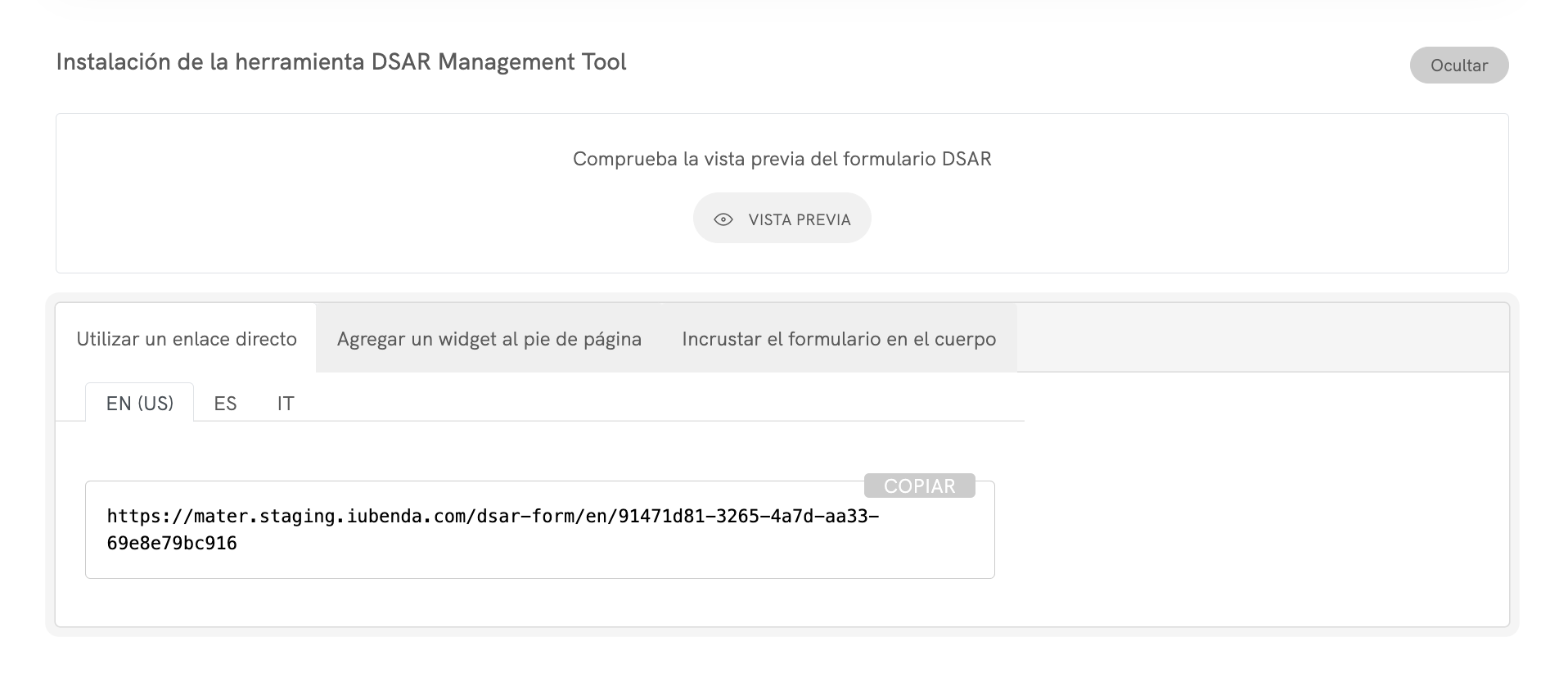Copy the link with the COPIAR button
Image resolution: width=1568 pixels, height=673 pixels.
coord(919,486)
